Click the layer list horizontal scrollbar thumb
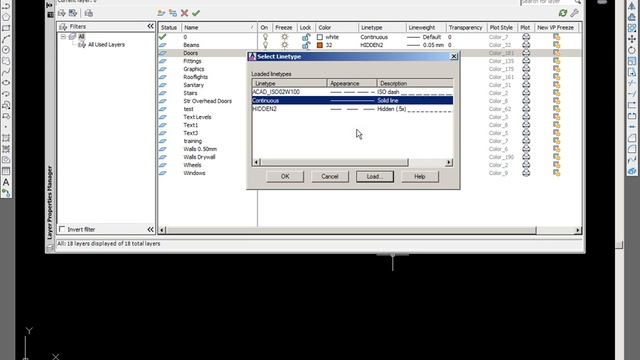The height and width of the screenshot is (360, 640). [351, 230]
